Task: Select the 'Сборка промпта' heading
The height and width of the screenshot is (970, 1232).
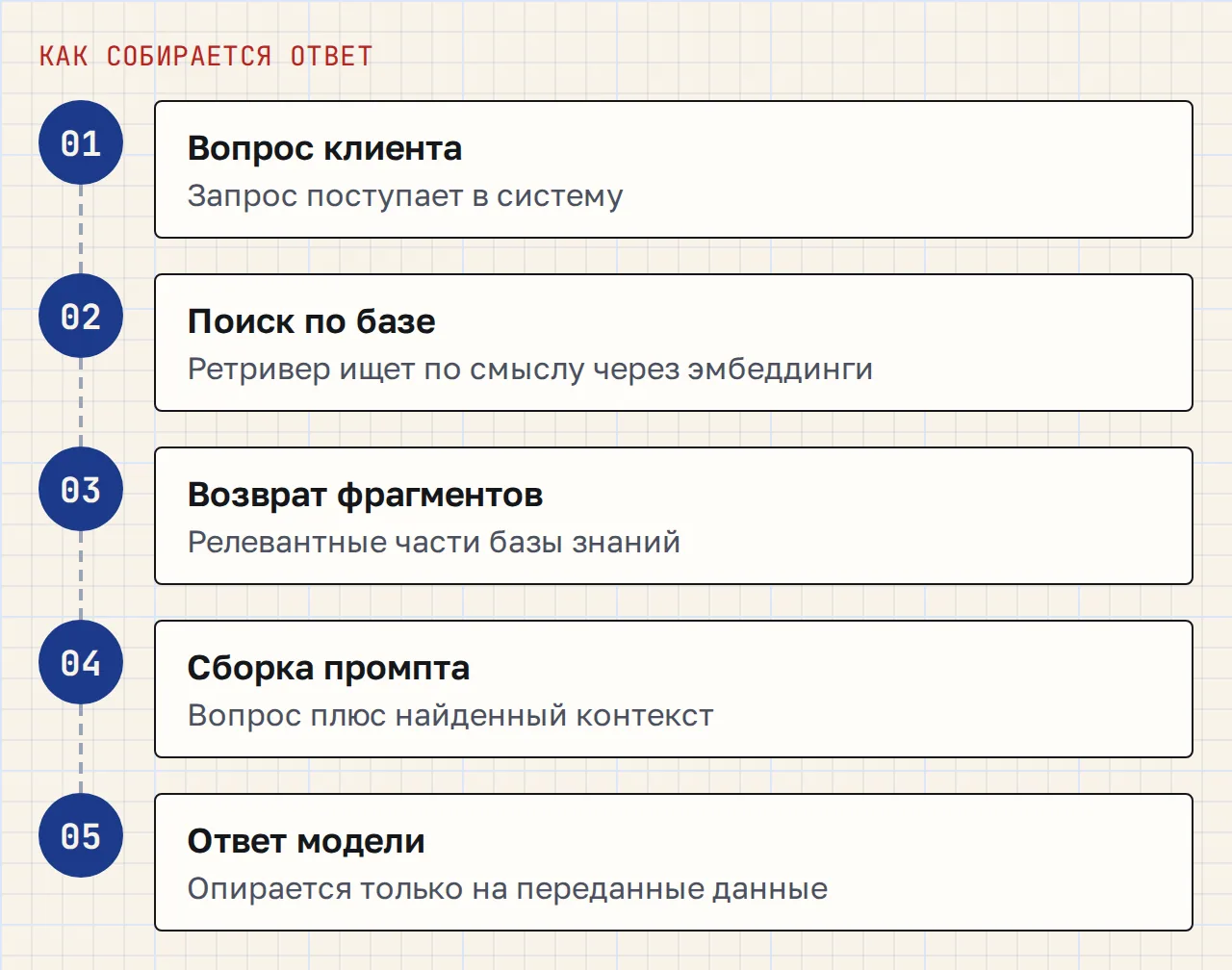Action: click(328, 668)
